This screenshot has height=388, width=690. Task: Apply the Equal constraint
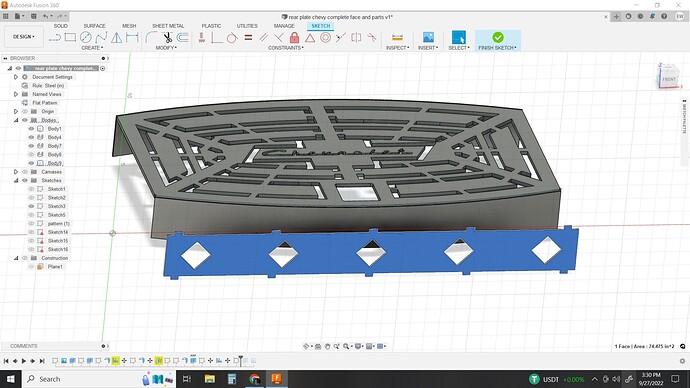tap(249, 37)
